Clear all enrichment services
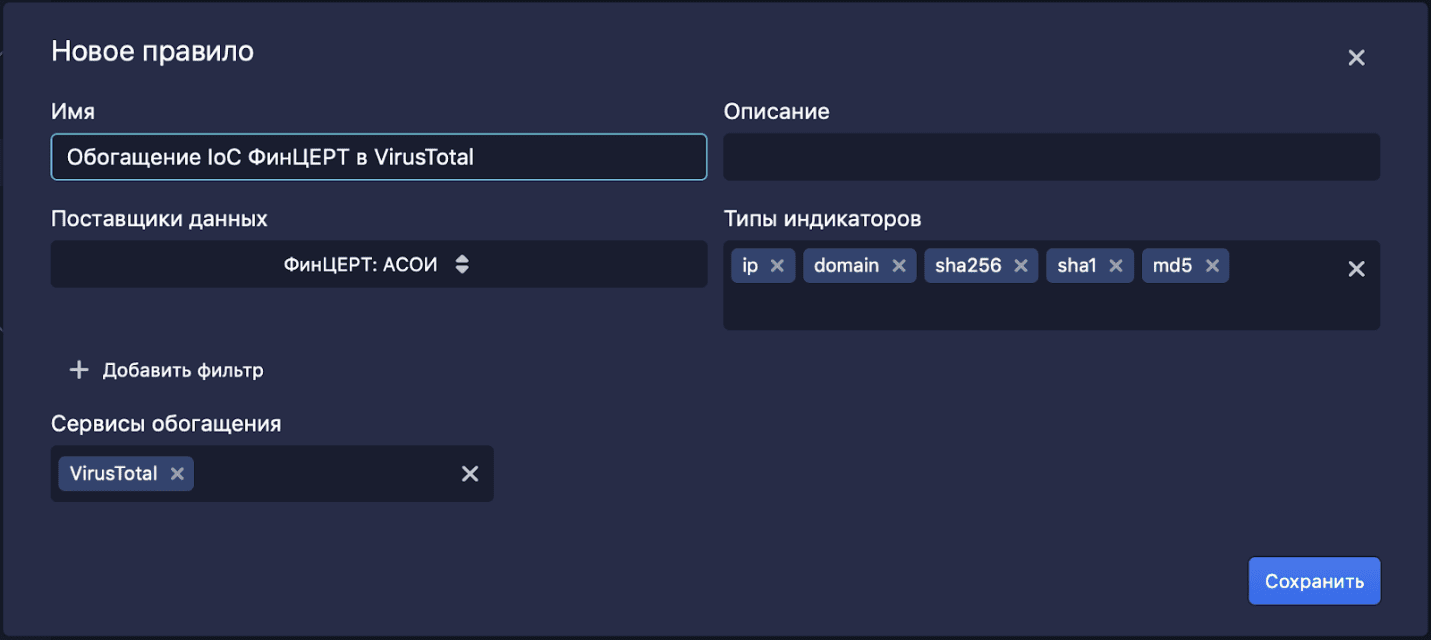The width and height of the screenshot is (1431, 640). (470, 474)
